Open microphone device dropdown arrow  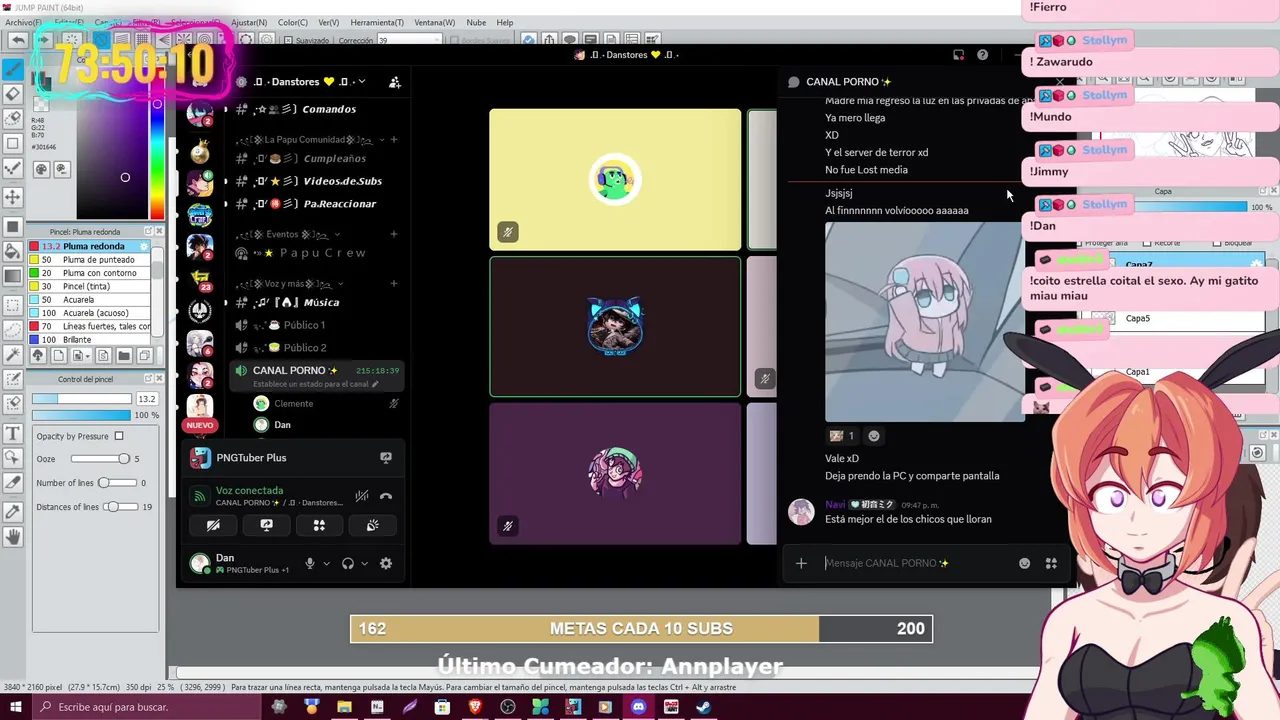click(x=326, y=563)
